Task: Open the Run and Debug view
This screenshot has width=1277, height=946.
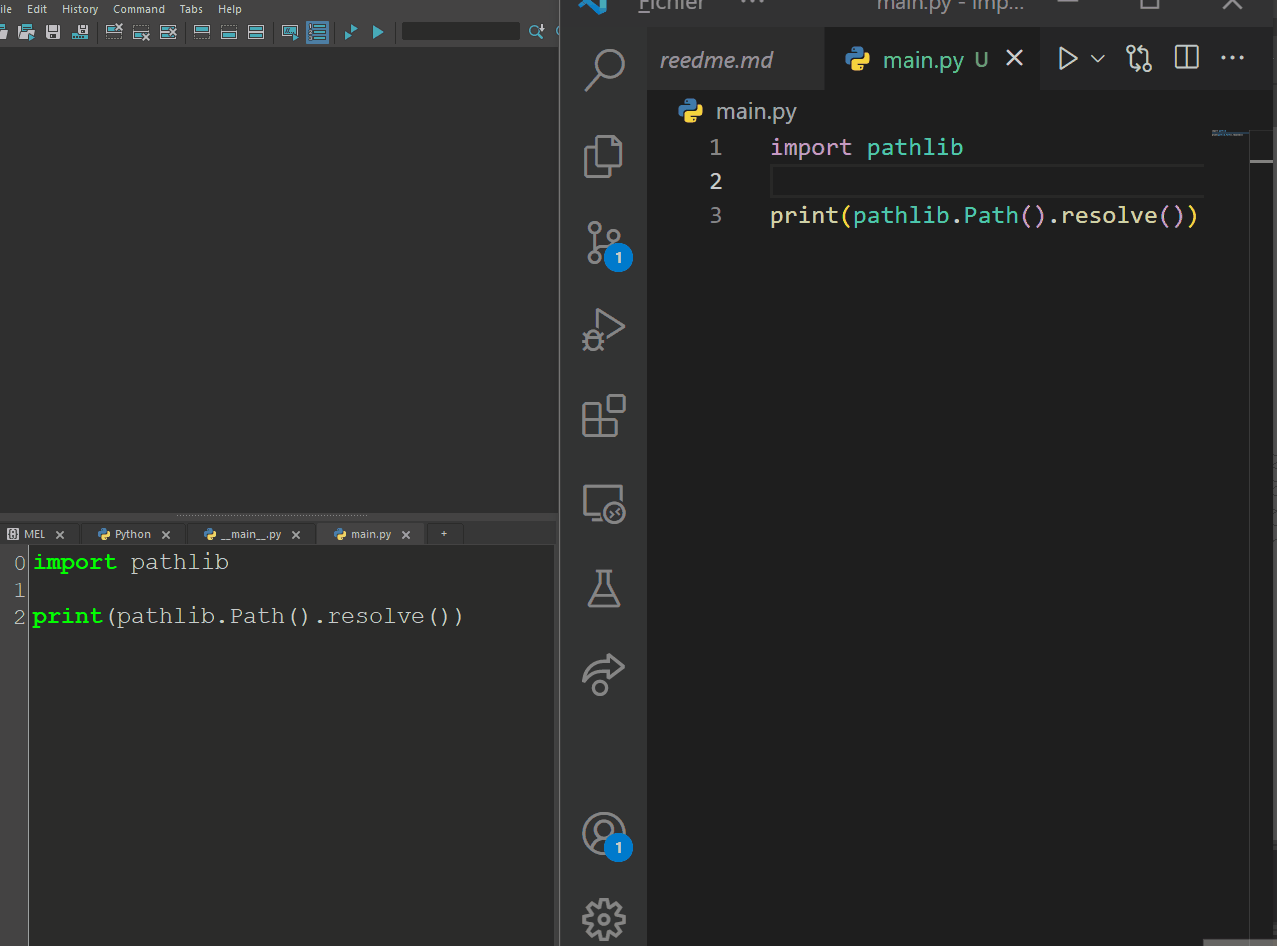Action: [x=604, y=329]
